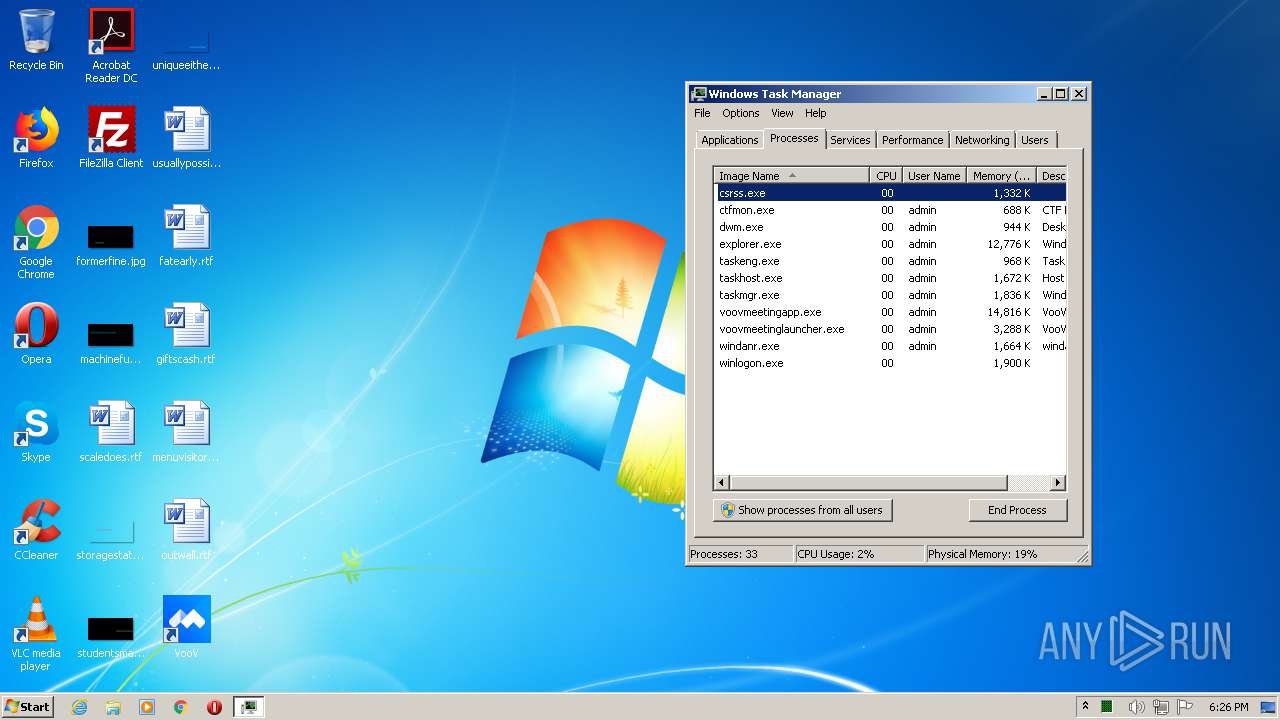Launch the VooV desktop shortcut
The image size is (1280, 720).
pos(186,628)
